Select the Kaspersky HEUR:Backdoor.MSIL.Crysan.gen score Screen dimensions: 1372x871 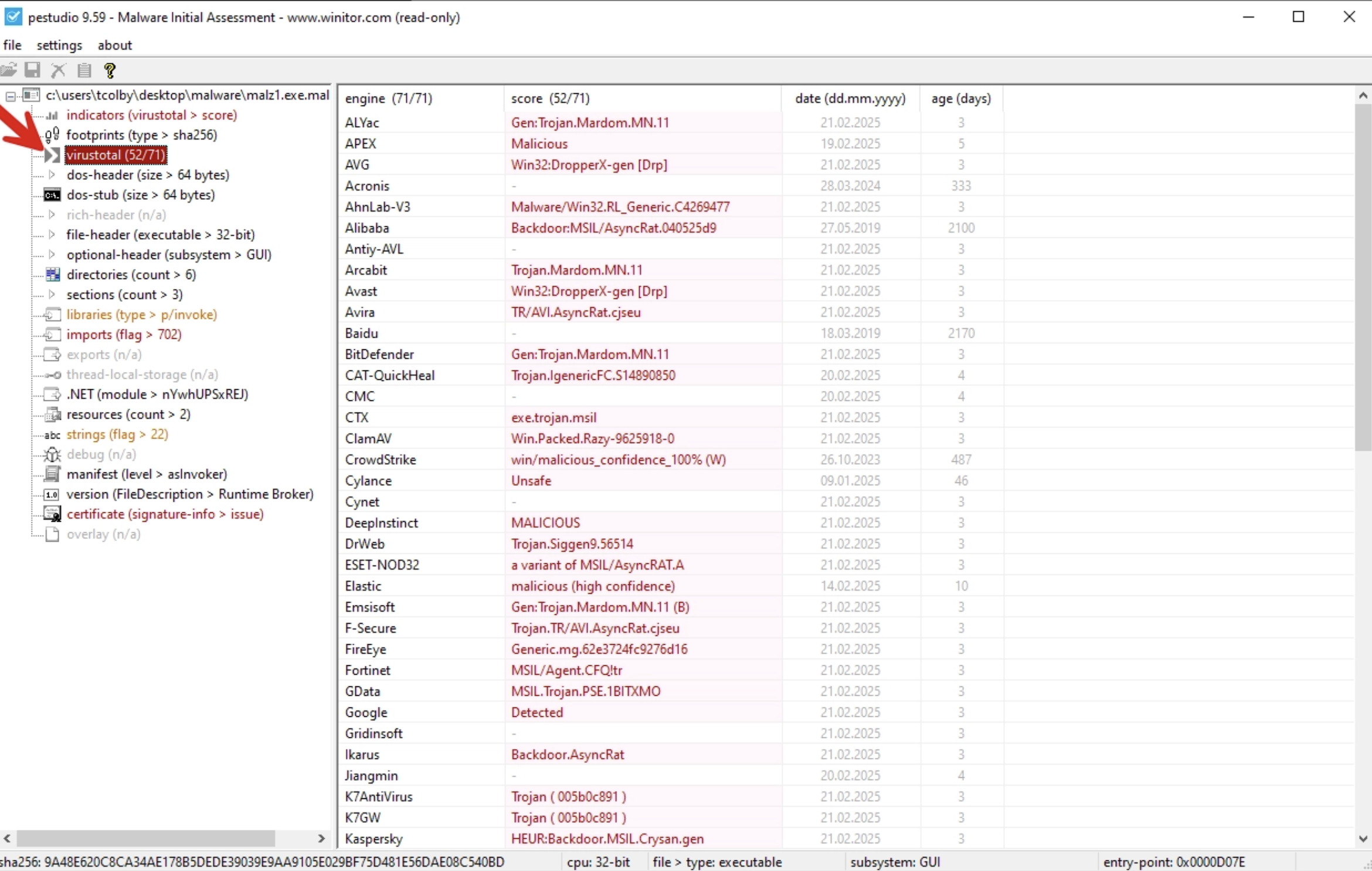(607, 839)
